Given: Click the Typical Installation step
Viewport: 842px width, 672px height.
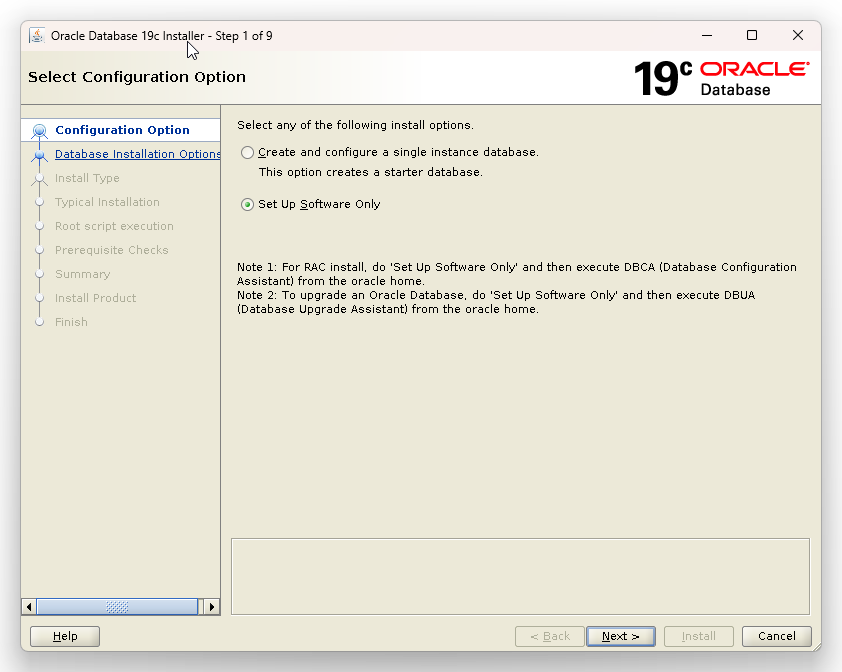Looking at the screenshot, I should [107, 202].
